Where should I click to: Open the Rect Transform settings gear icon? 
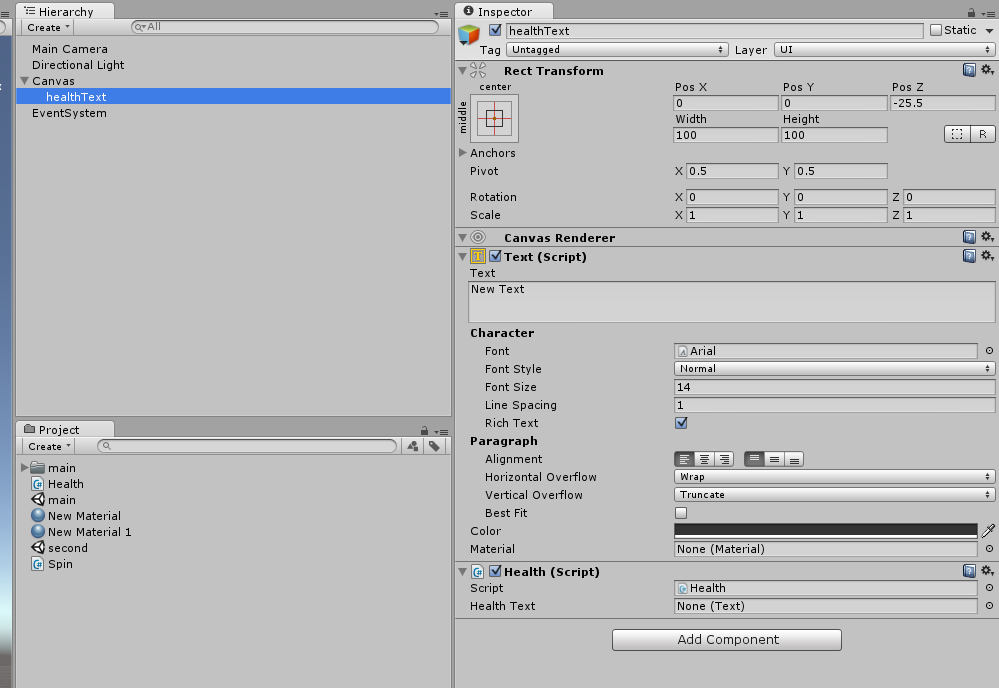(x=988, y=70)
